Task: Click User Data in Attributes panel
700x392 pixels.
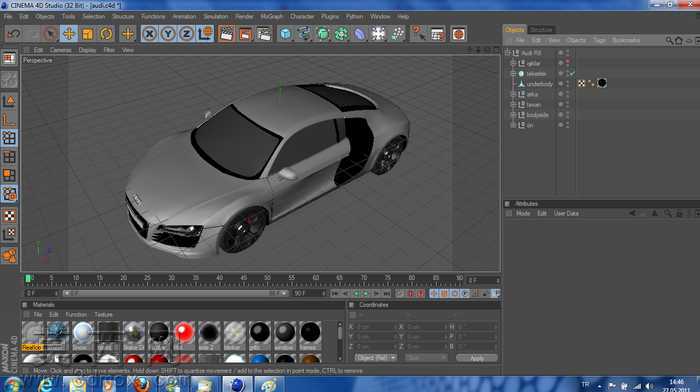Action: (566, 213)
